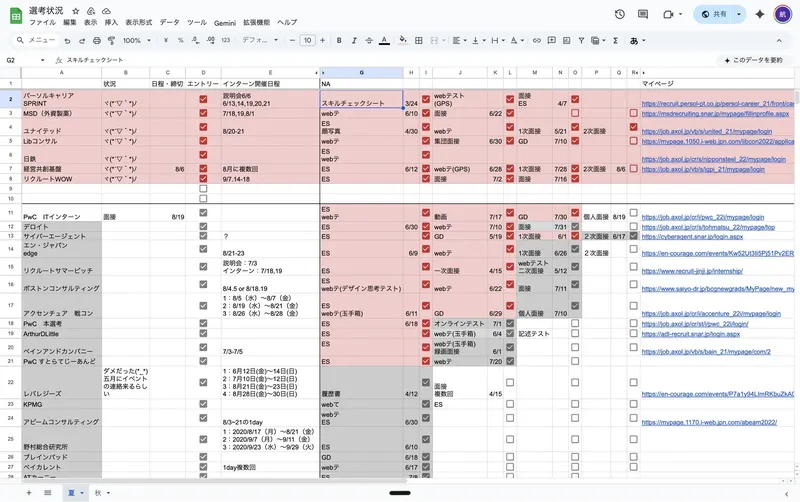Screen dimensions: 800x502
Task: Open input tools あ dropdown
Action: point(637,40)
